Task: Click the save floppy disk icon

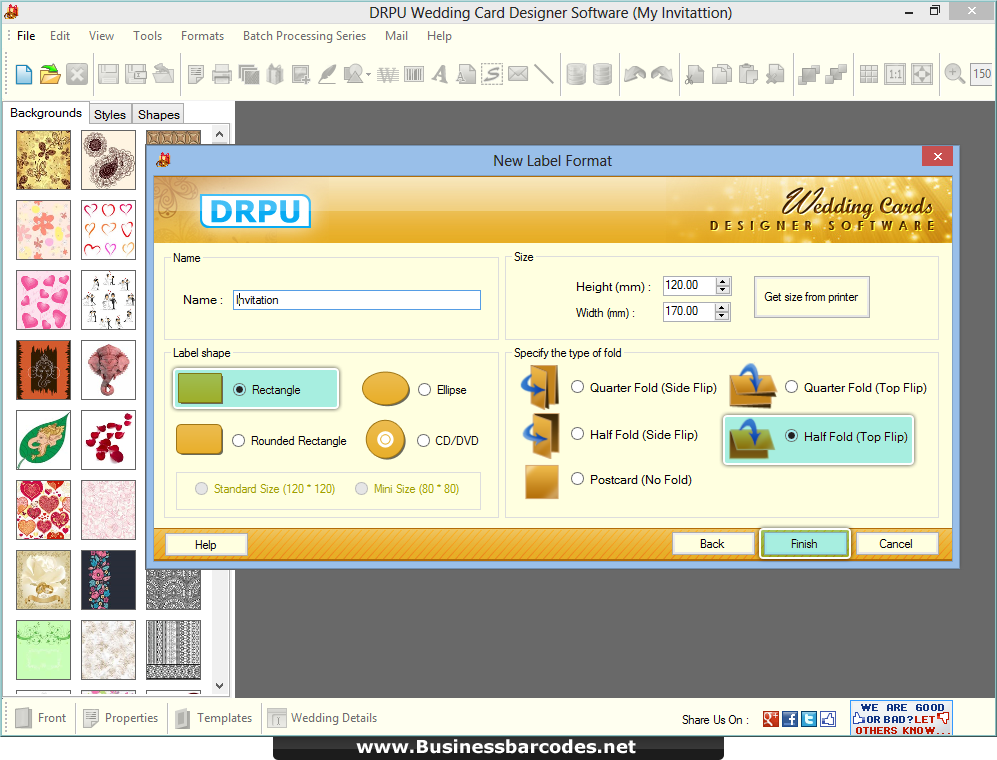Action: [x=108, y=74]
